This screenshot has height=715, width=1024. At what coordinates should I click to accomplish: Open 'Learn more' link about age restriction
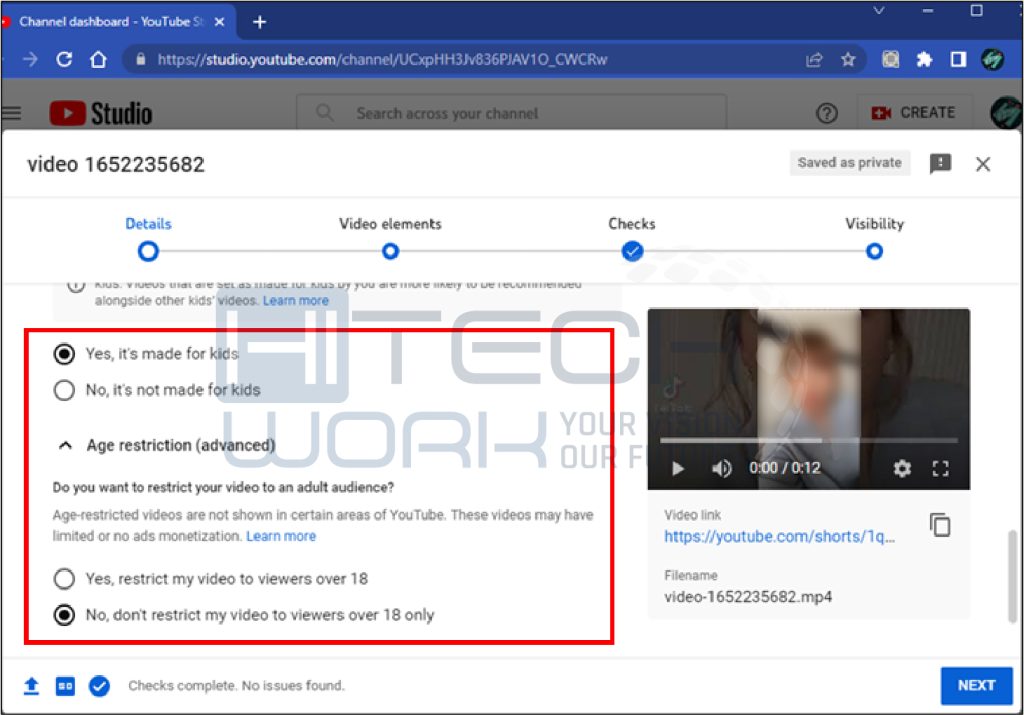(281, 536)
